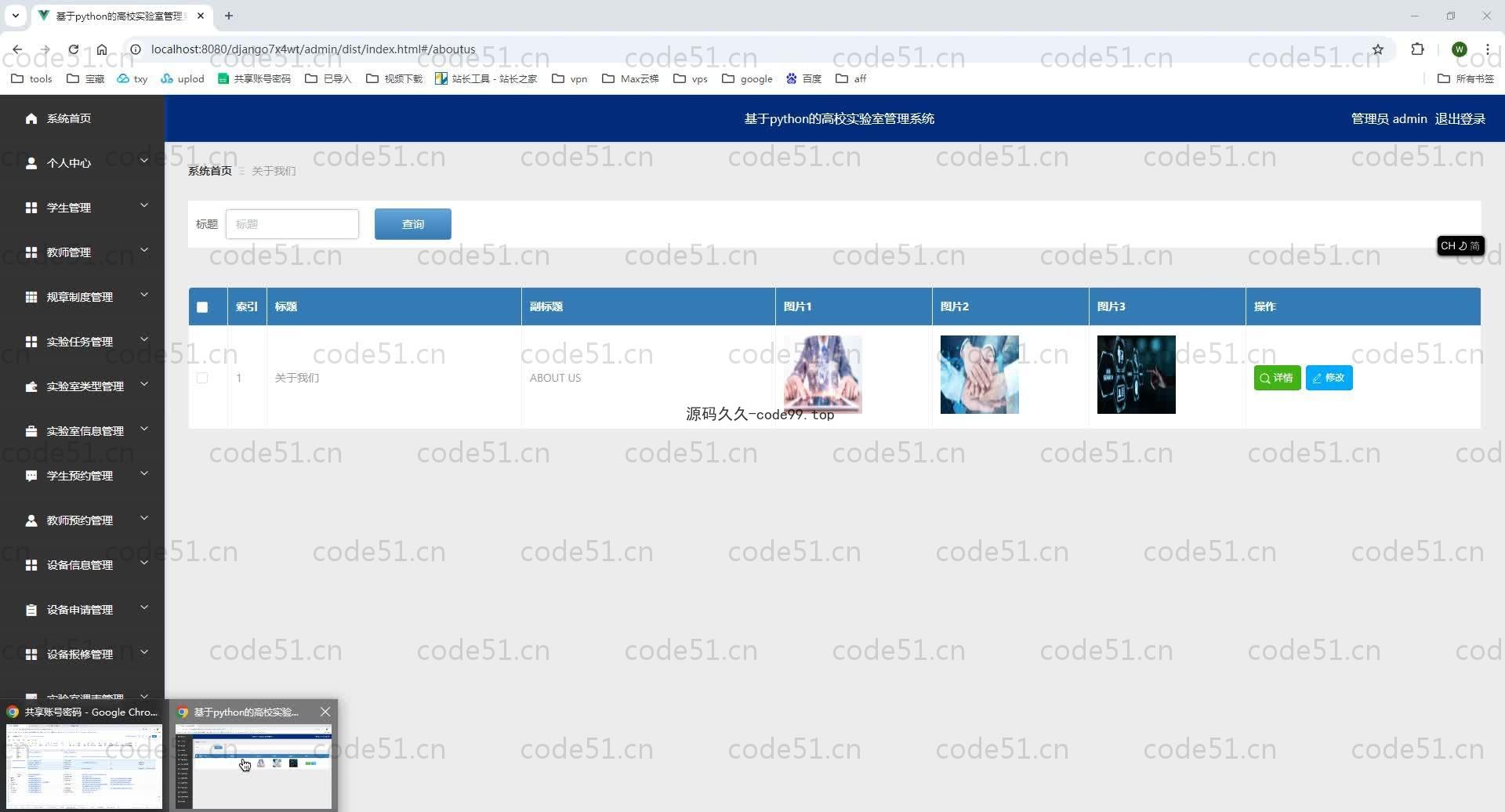Viewport: 1505px width, 812px height.
Task: Open the Chrome profile avatar W
Action: click(x=1460, y=49)
